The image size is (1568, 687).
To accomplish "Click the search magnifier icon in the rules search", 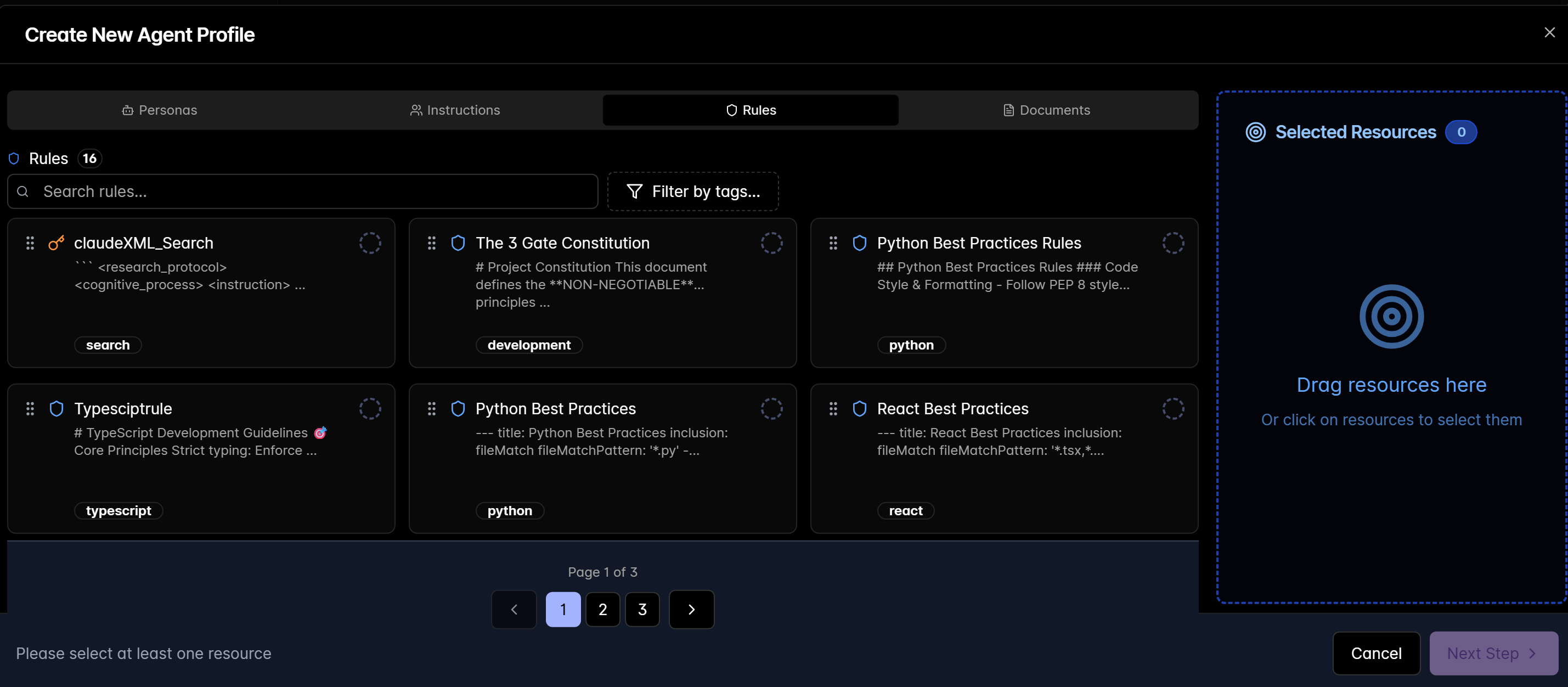I will [23, 192].
